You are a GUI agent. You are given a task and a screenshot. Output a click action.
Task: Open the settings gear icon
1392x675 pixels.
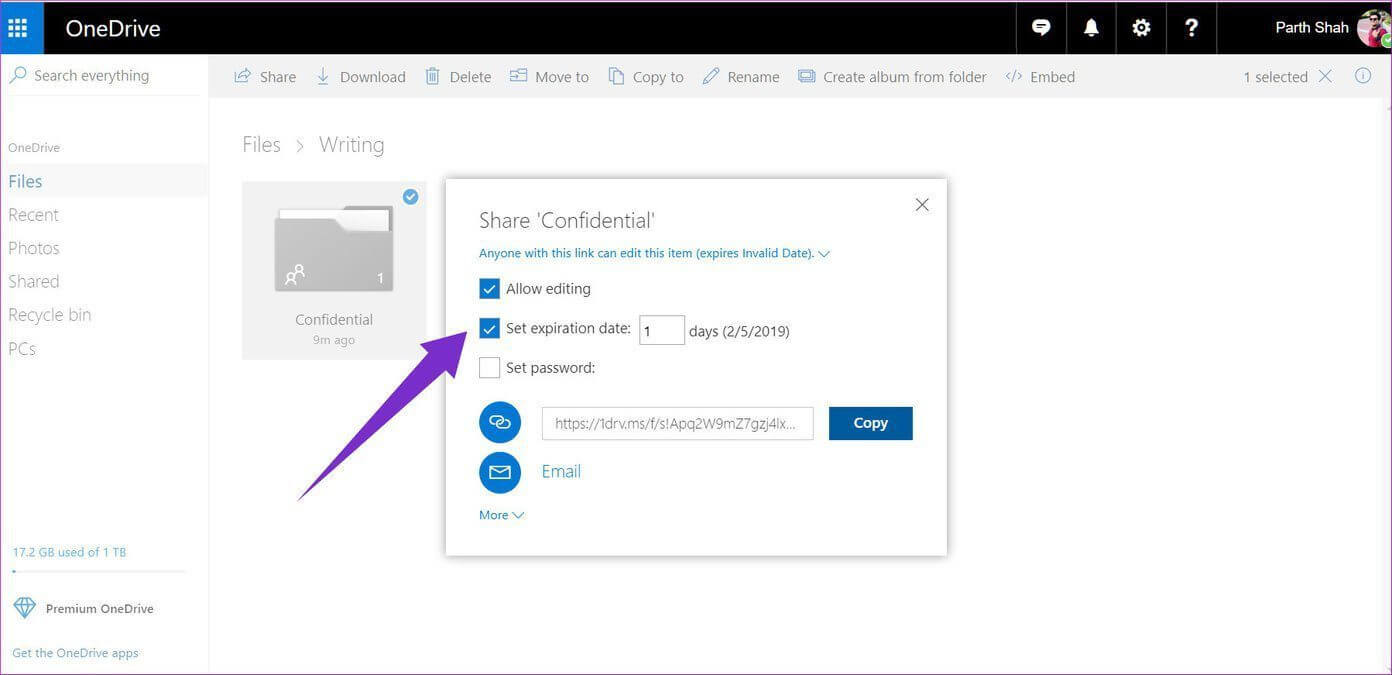click(x=1141, y=28)
